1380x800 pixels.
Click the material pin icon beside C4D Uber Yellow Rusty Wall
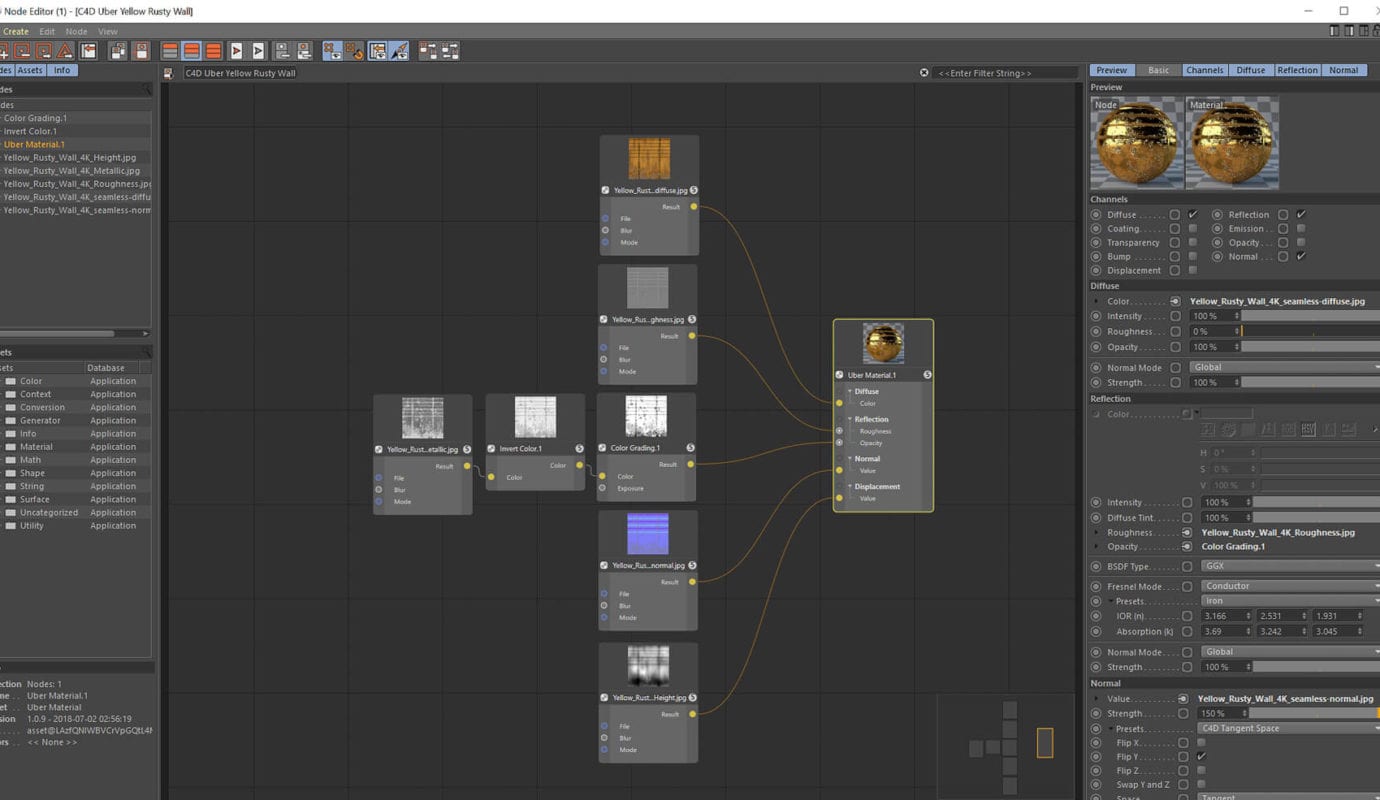point(167,72)
